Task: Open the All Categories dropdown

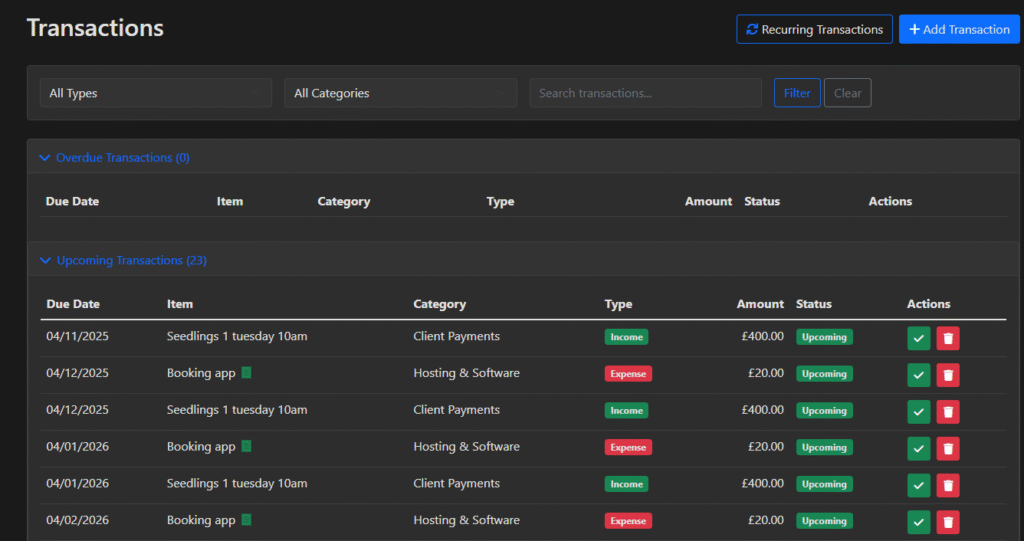Action: [400, 93]
